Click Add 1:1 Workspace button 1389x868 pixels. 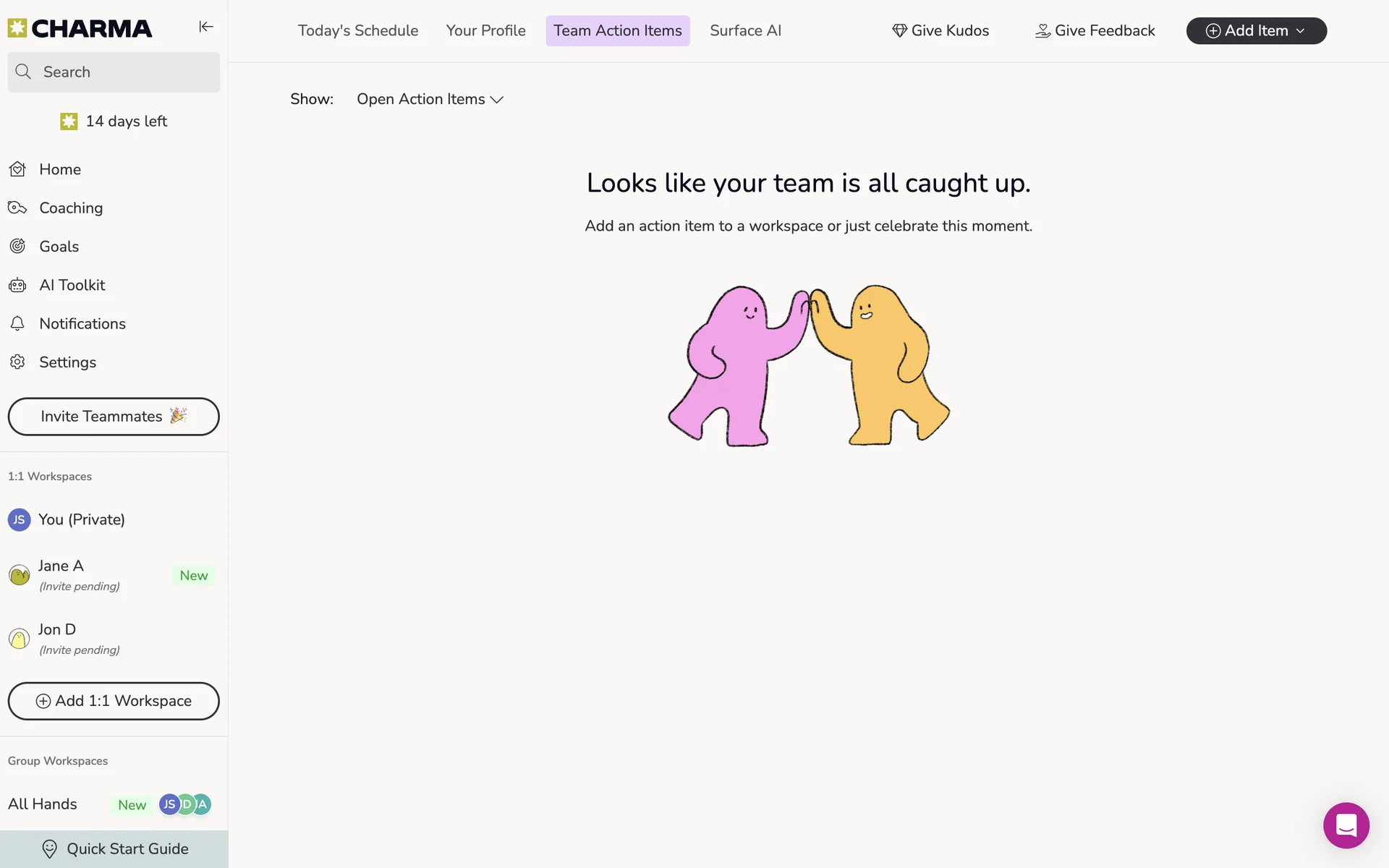tap(114, 701)
